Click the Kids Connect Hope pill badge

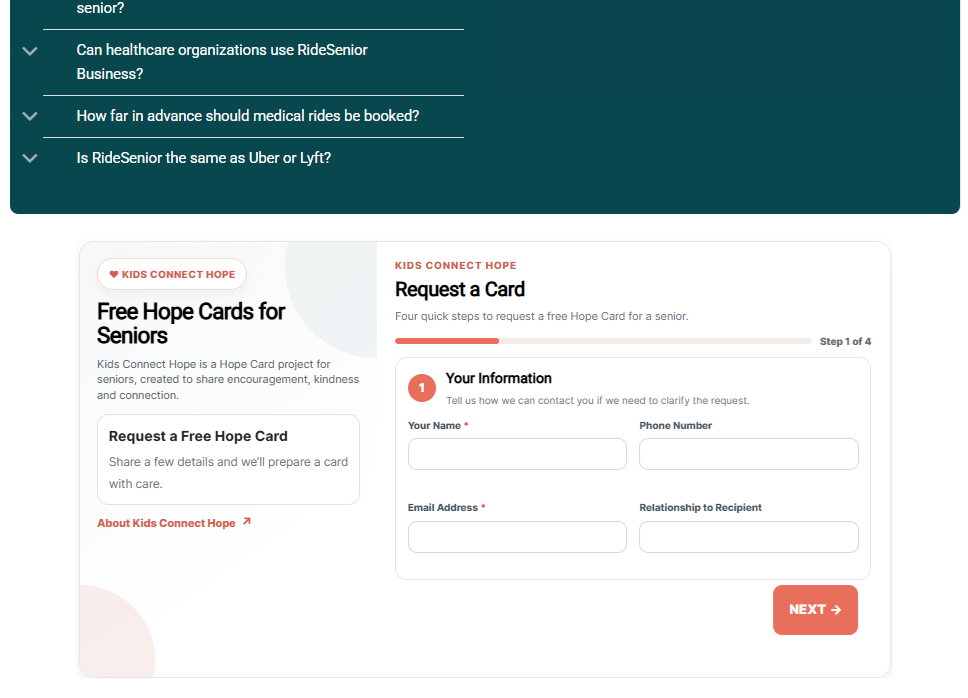(172, 274)
